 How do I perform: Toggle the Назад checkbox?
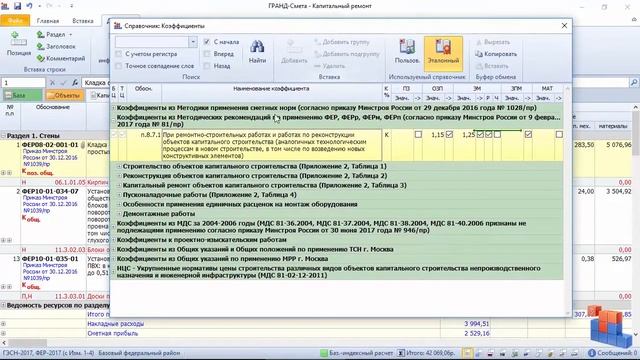[207, 66]
